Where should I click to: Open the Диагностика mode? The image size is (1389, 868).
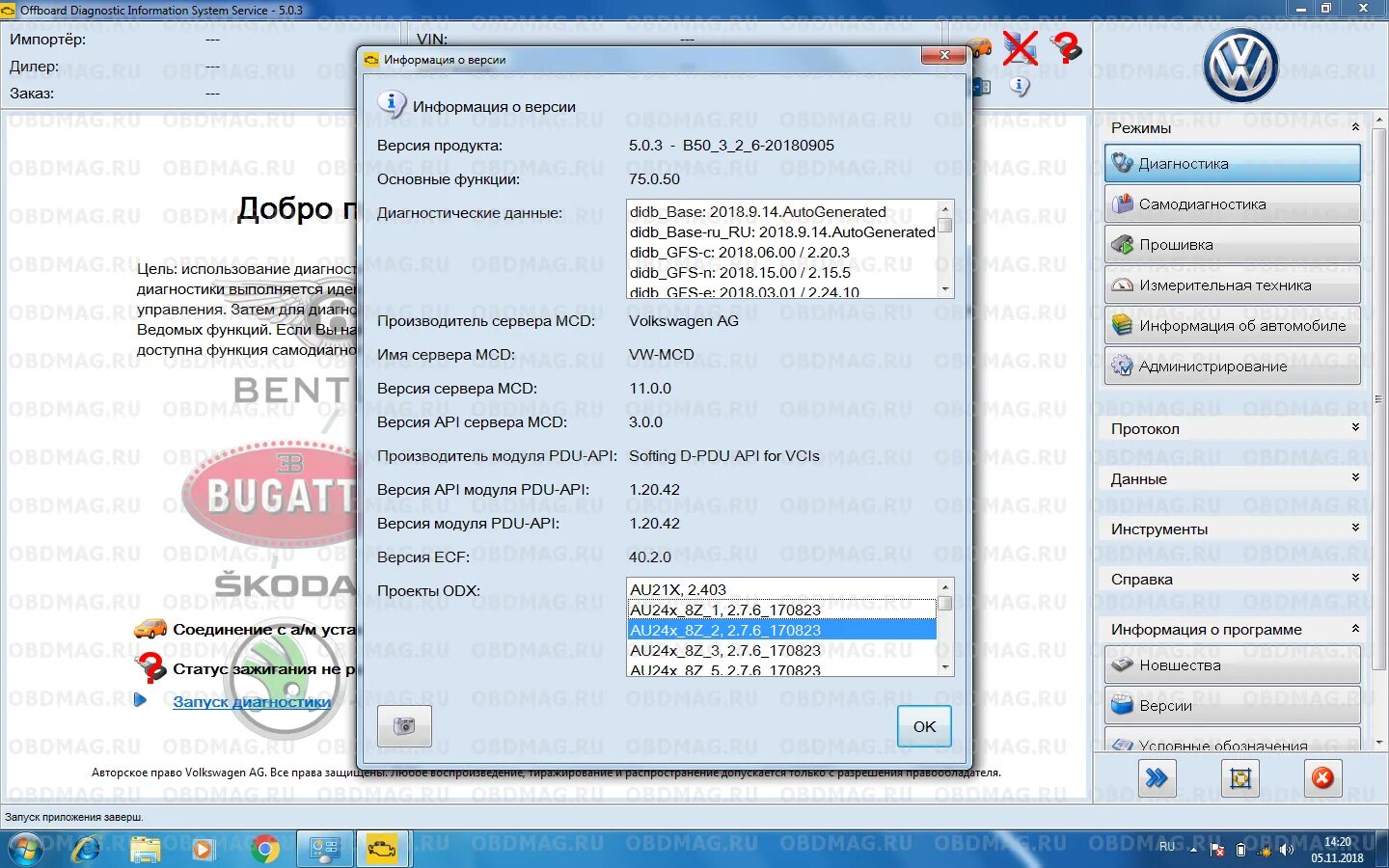(x=1232, y=164)
